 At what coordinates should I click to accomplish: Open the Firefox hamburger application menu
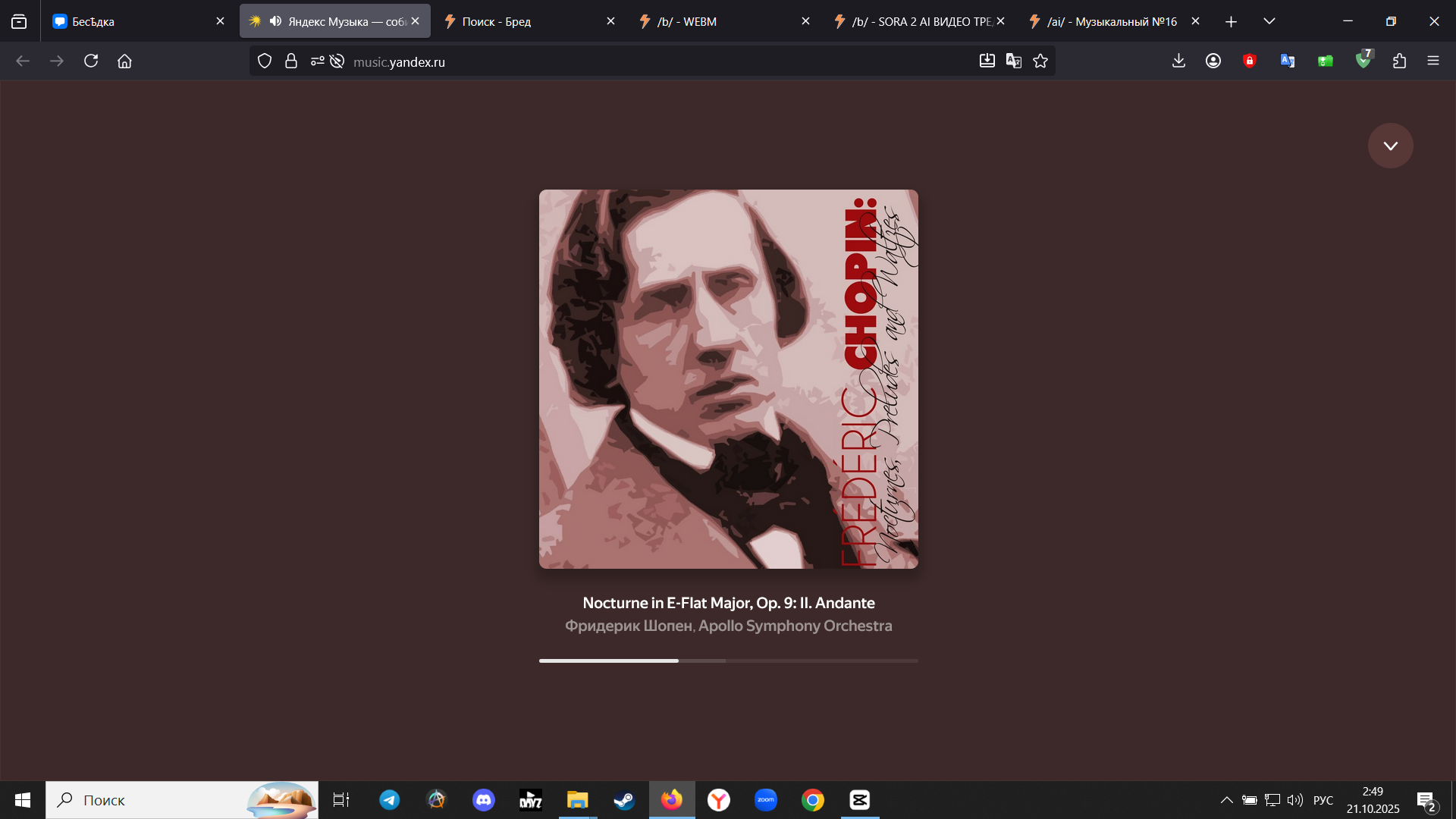(x=1432, y=61)
